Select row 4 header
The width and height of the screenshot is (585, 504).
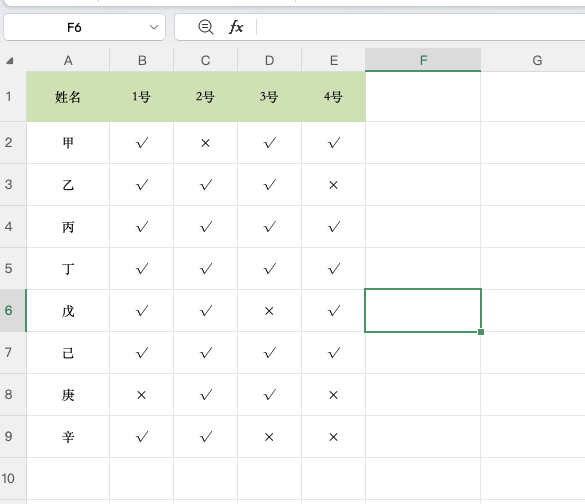13,226
